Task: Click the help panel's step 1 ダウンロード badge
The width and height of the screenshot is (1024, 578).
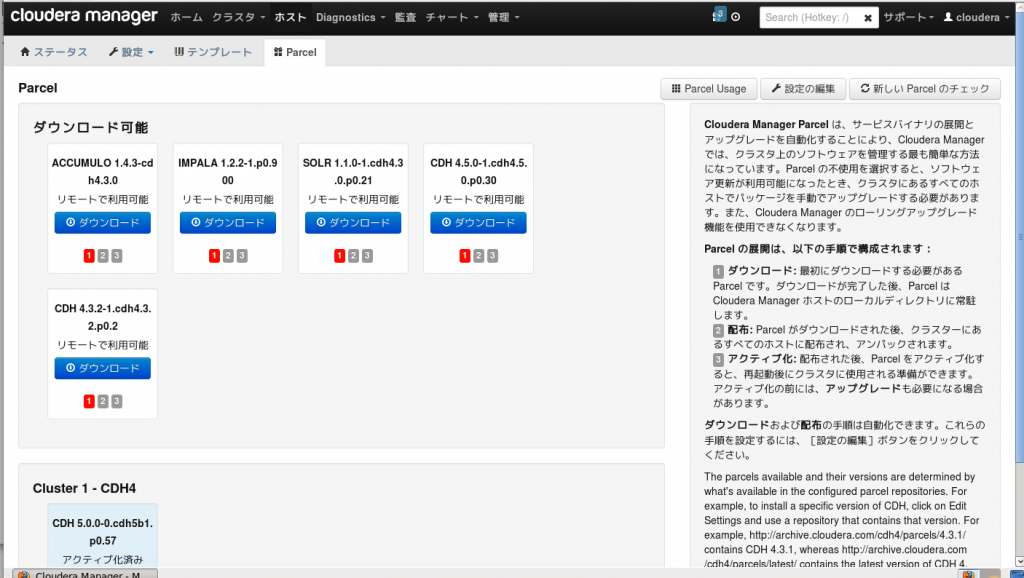Action: [718, 271]
